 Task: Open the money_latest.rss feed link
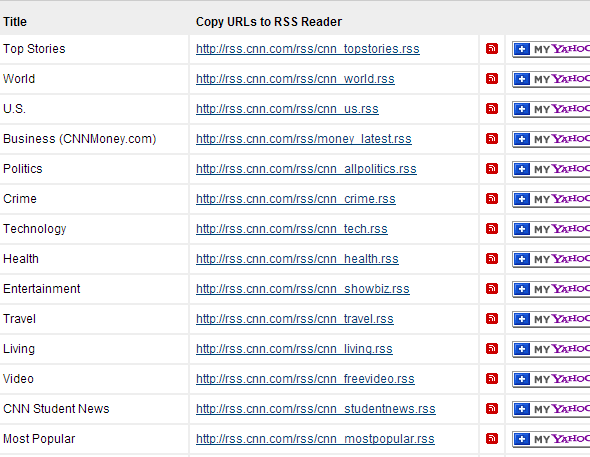coord(304,139)
